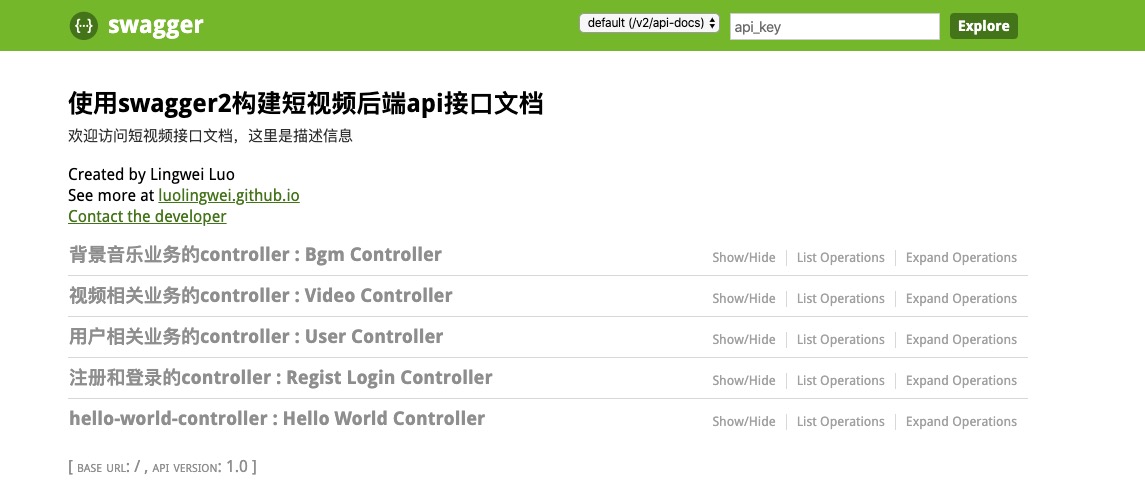
Task: Click Expand Operations for Bgm Controller
Action: click(x=961, y=257)
